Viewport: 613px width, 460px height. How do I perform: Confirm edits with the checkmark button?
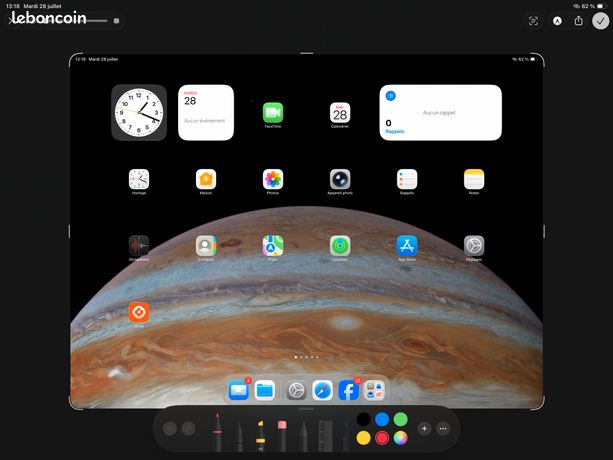tap(600, 21)
